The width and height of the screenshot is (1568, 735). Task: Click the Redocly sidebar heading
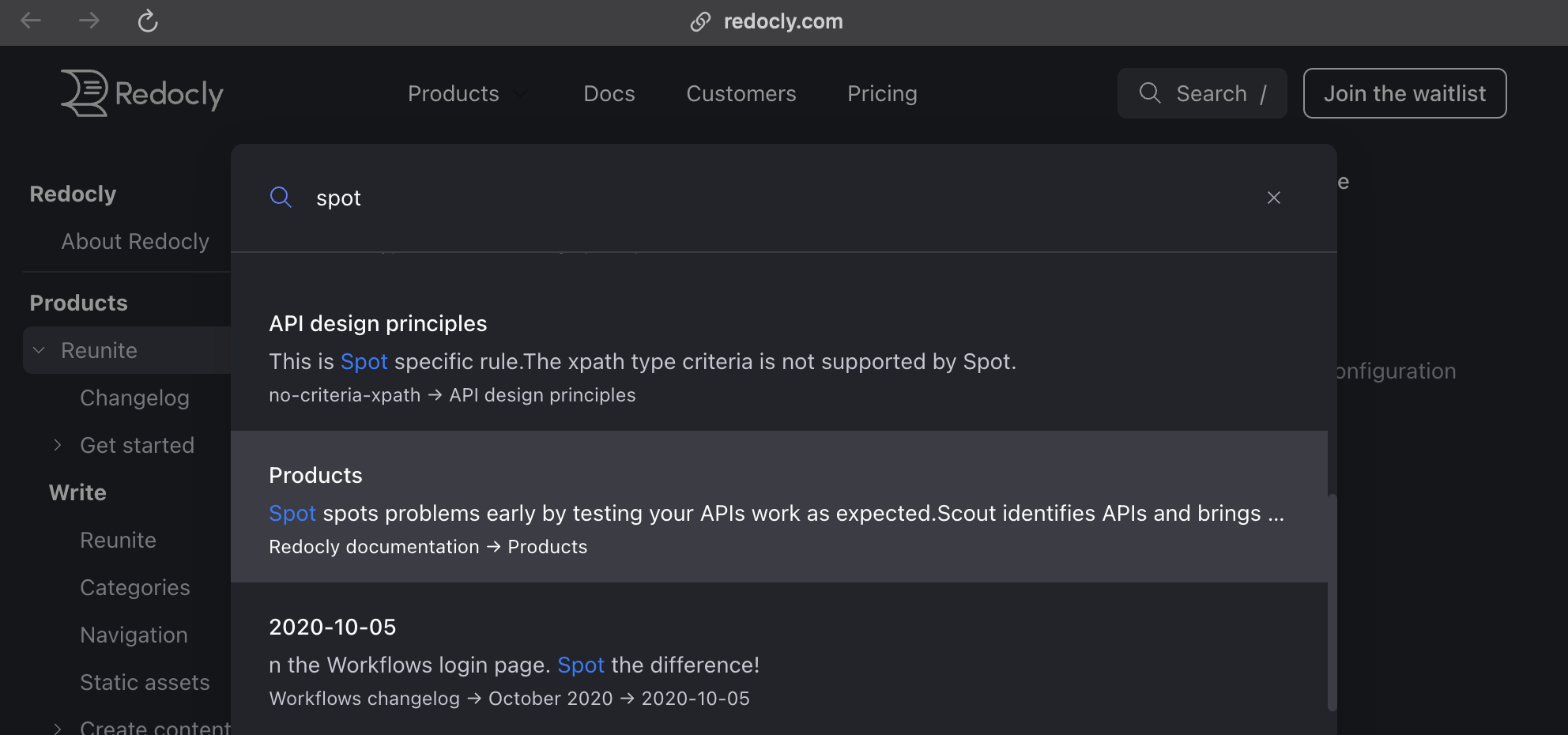(73, 194)
